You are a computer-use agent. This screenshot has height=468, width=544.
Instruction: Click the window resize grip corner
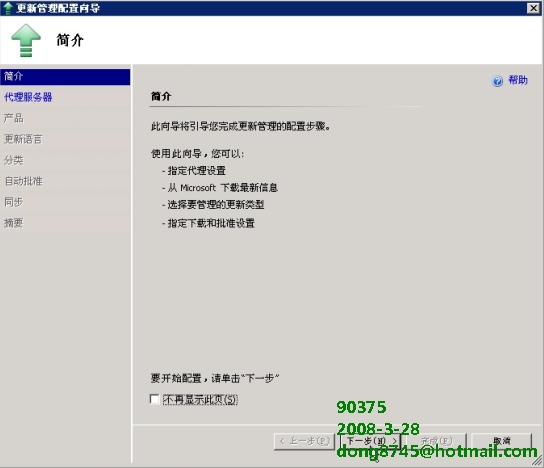[x=537, y=461]
